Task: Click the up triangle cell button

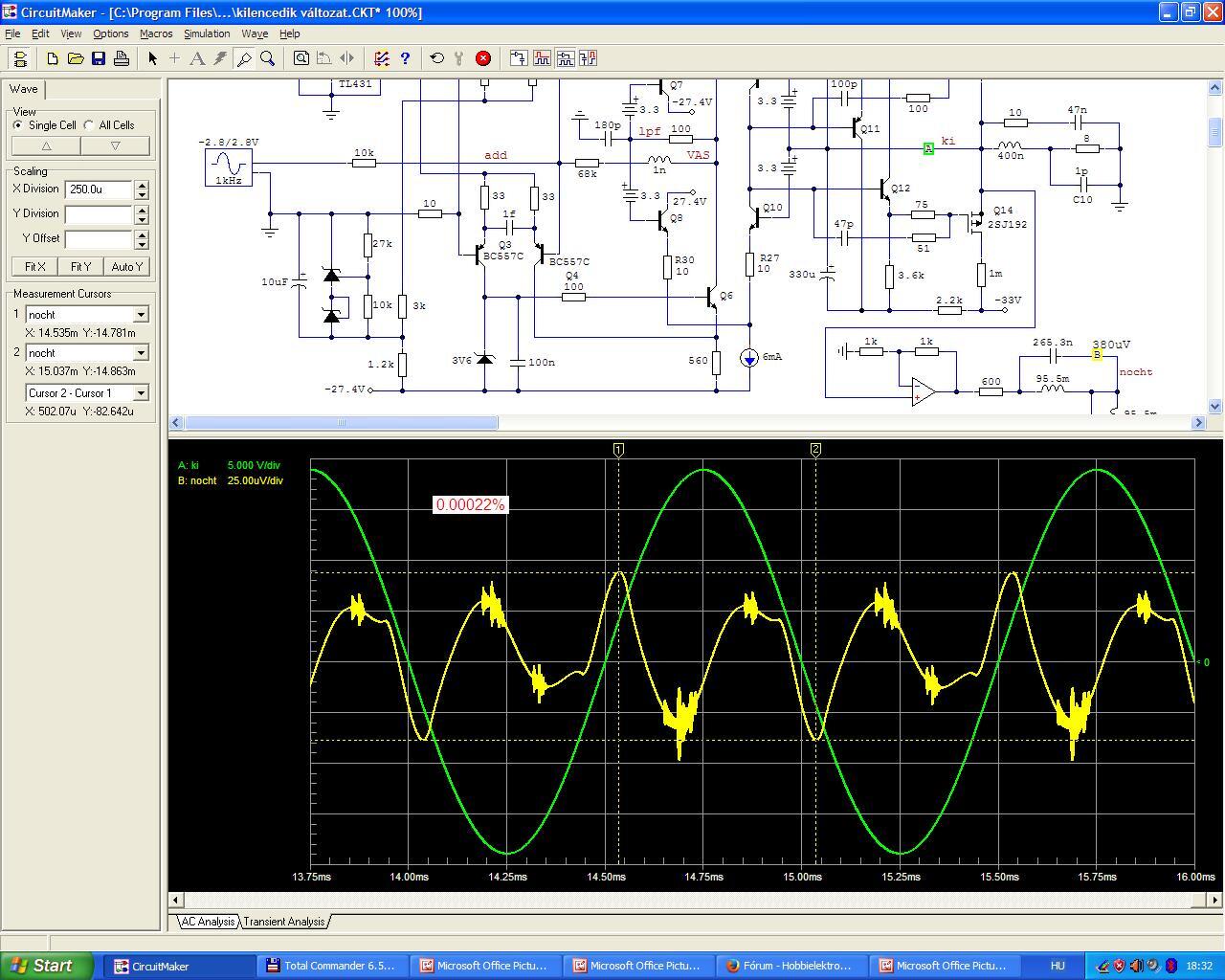Action: tap(46, 146)
